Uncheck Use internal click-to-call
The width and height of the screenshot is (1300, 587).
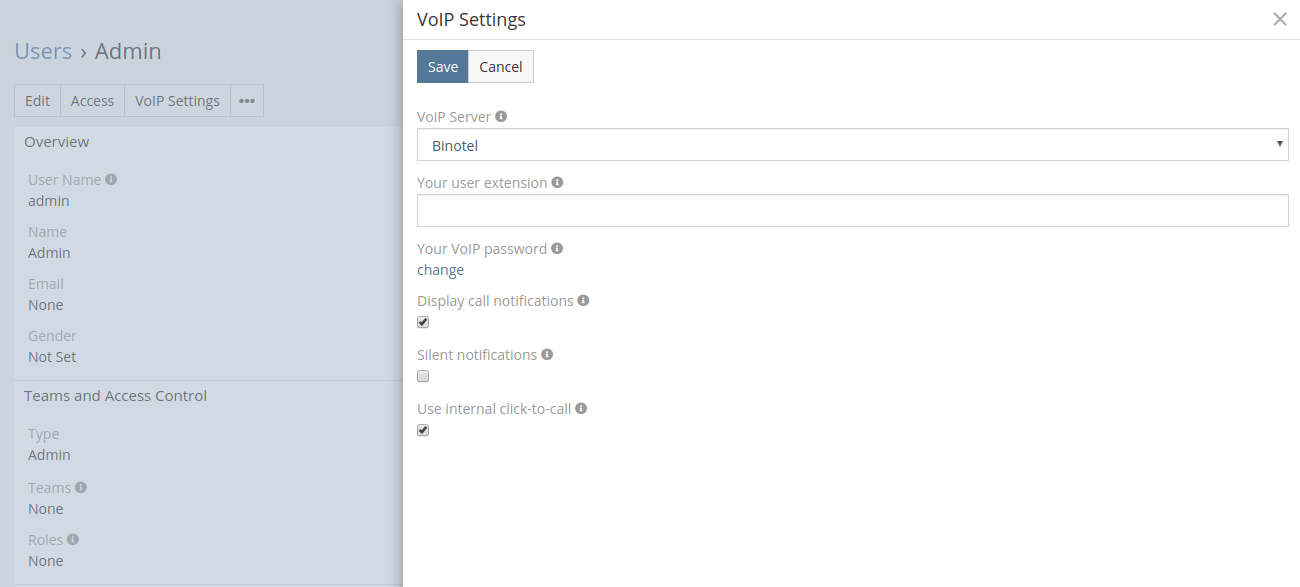tap(423, 430)
